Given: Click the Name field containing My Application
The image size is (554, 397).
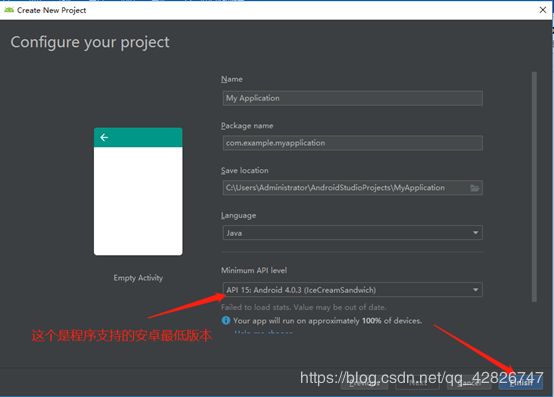Looking at the screenshot, I should [353, 98].
